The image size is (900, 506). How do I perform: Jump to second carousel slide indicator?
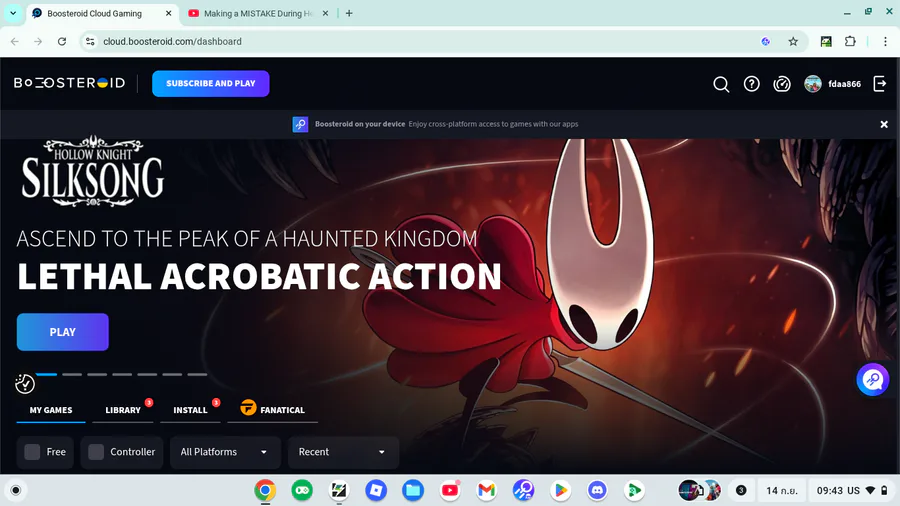(x=72, y=375)
